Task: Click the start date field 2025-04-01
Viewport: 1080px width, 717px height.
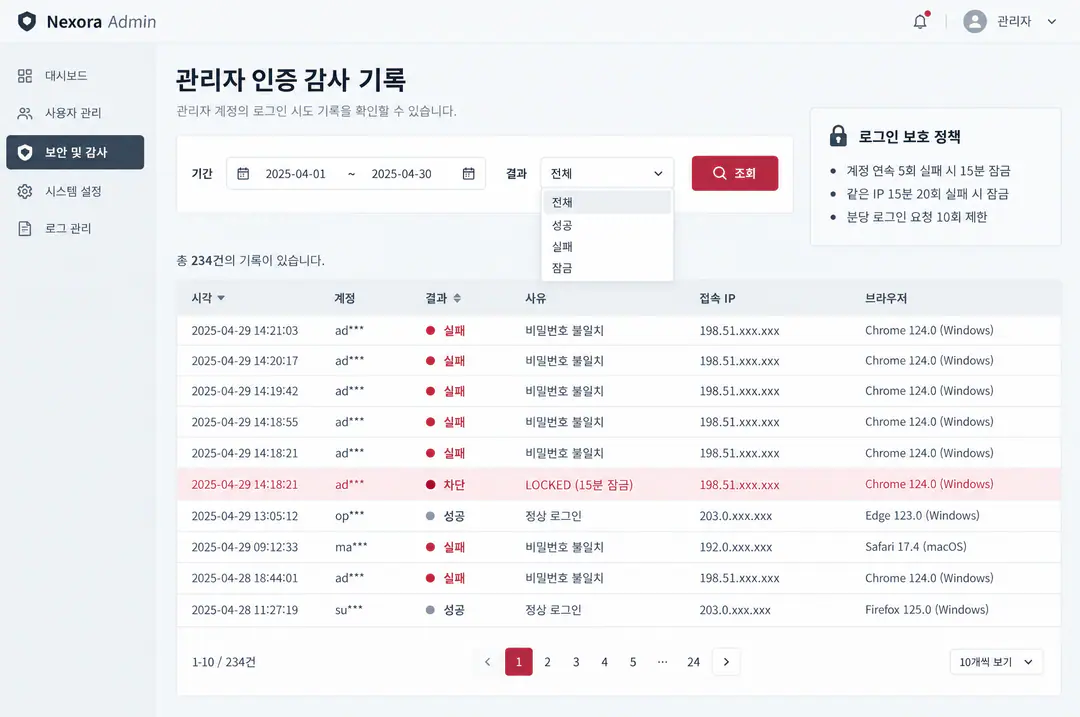Action: tap(295, 174)
